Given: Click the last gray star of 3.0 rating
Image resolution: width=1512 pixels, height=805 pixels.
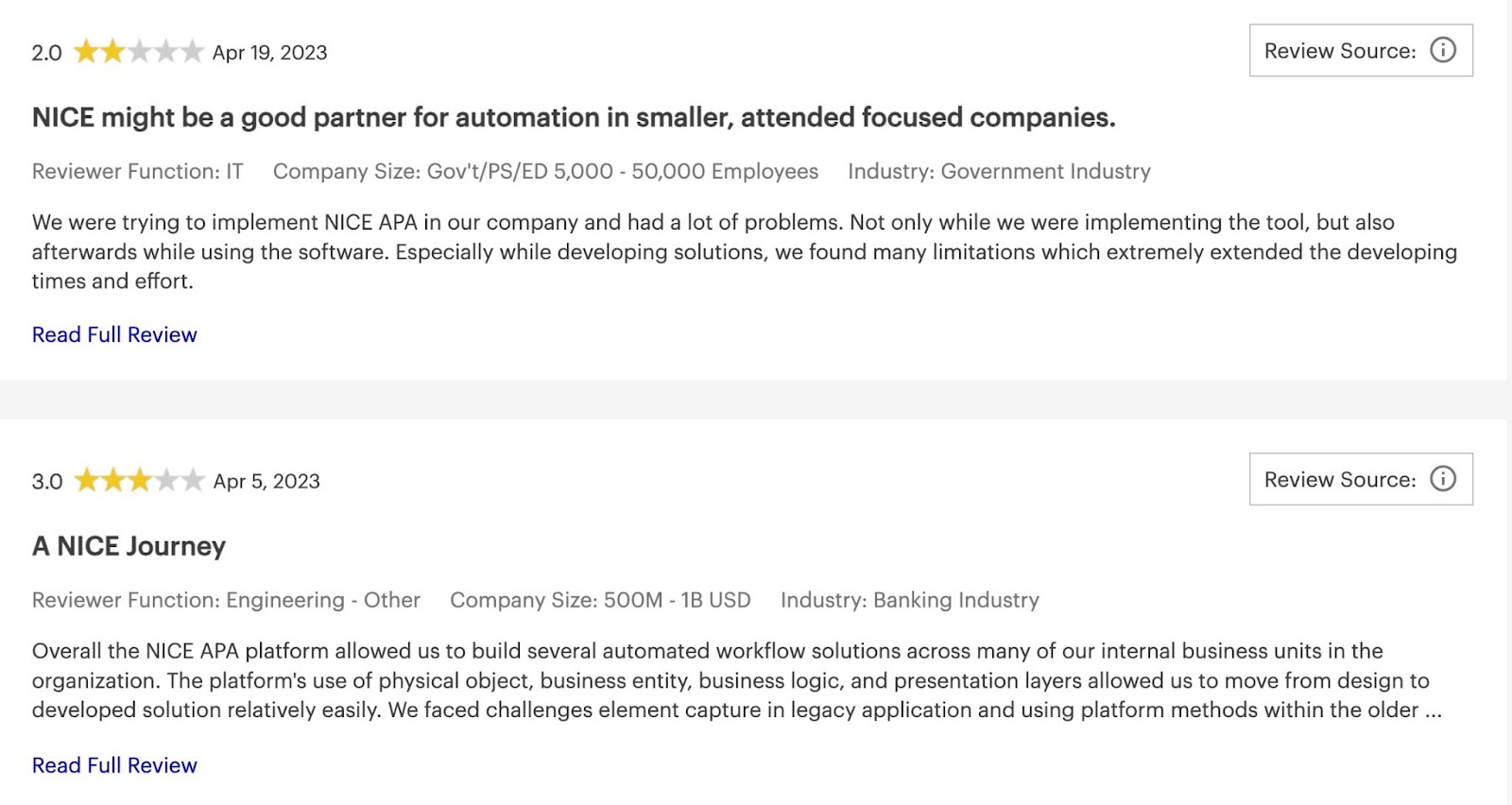Looking at the screenshot, I should tap(193, 480).
